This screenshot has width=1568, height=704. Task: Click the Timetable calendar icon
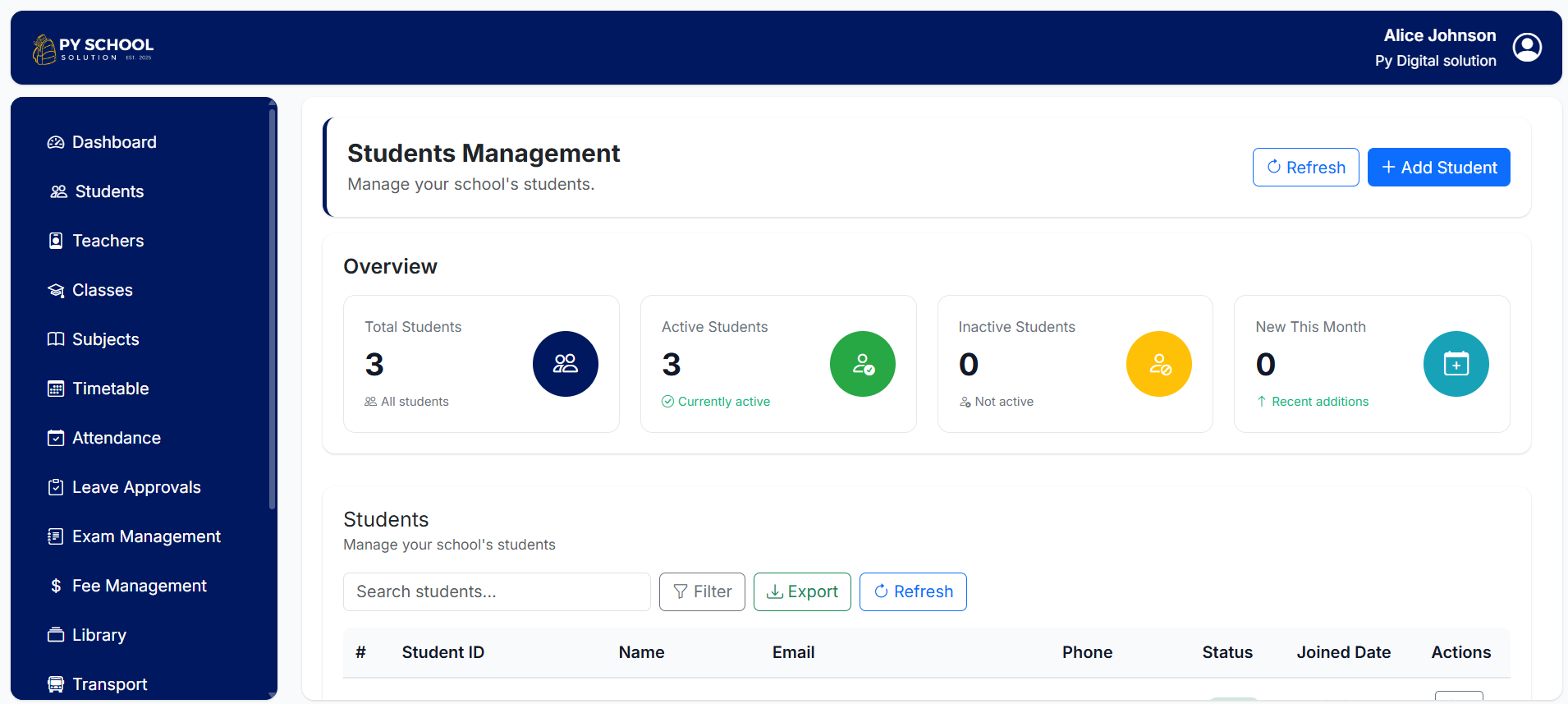(x=56, y=389)
